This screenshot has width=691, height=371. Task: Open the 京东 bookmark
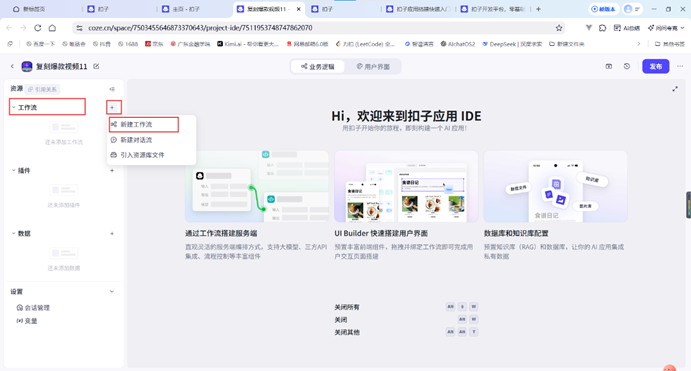[154, 44]
